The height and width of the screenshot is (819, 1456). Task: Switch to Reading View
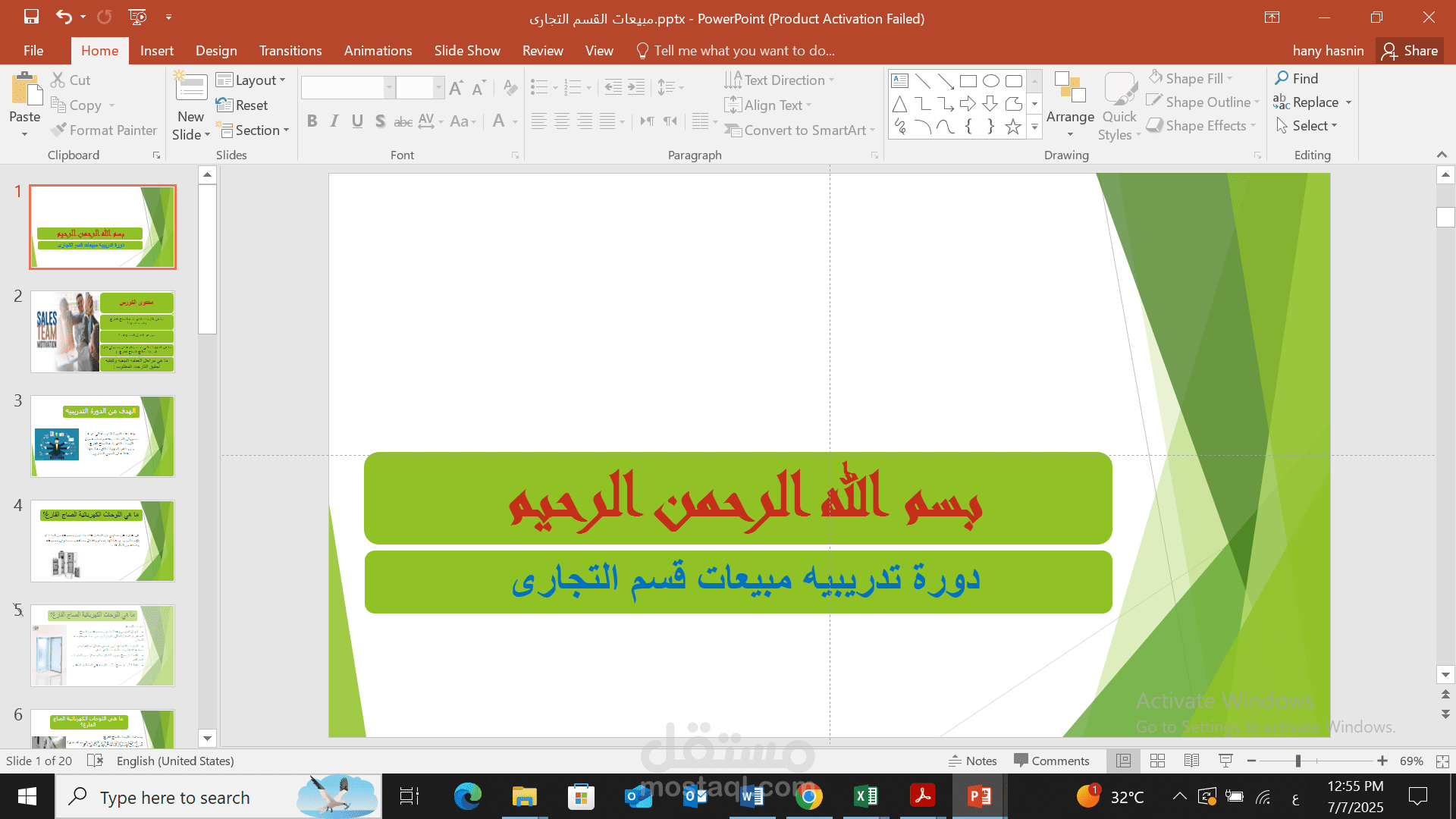coord(1191,761)
